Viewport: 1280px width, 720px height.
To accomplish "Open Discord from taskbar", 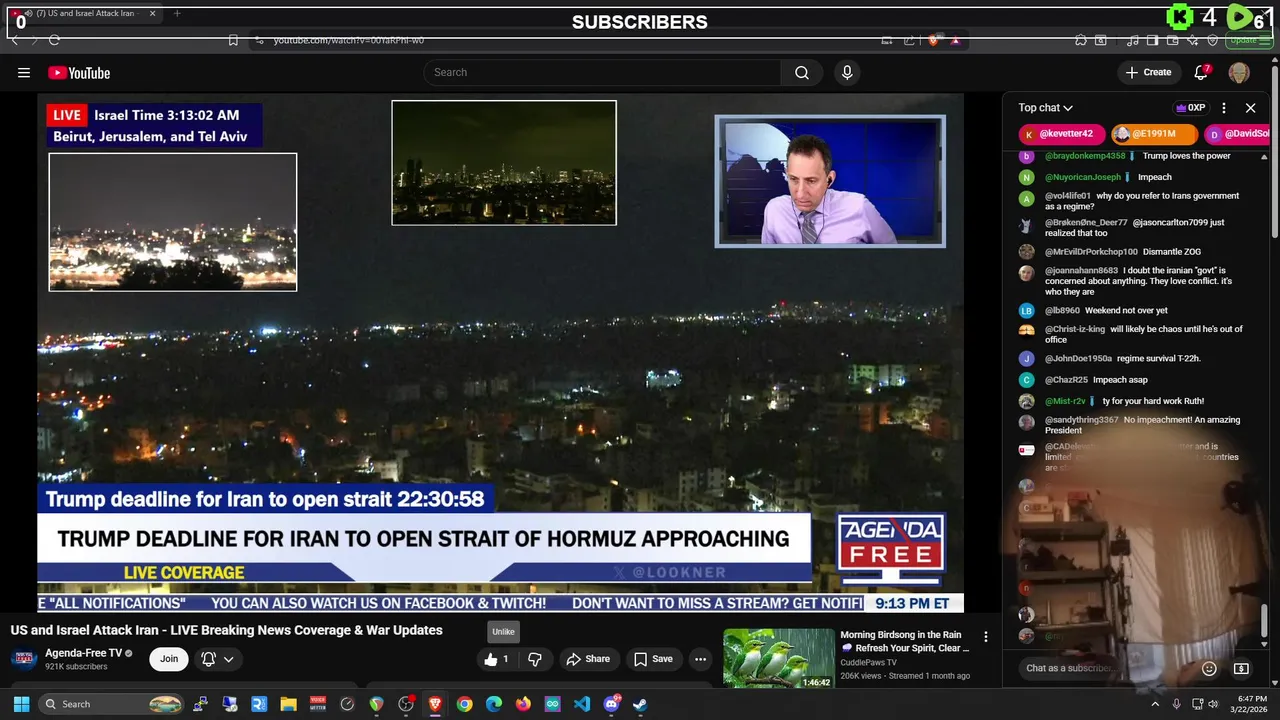I will (611, 704).
